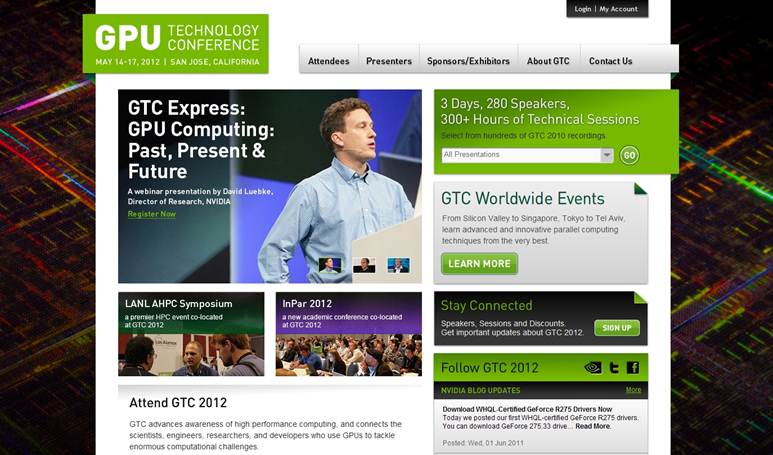
Task: Open the Contact Us menu
Action: coord(610,61)
